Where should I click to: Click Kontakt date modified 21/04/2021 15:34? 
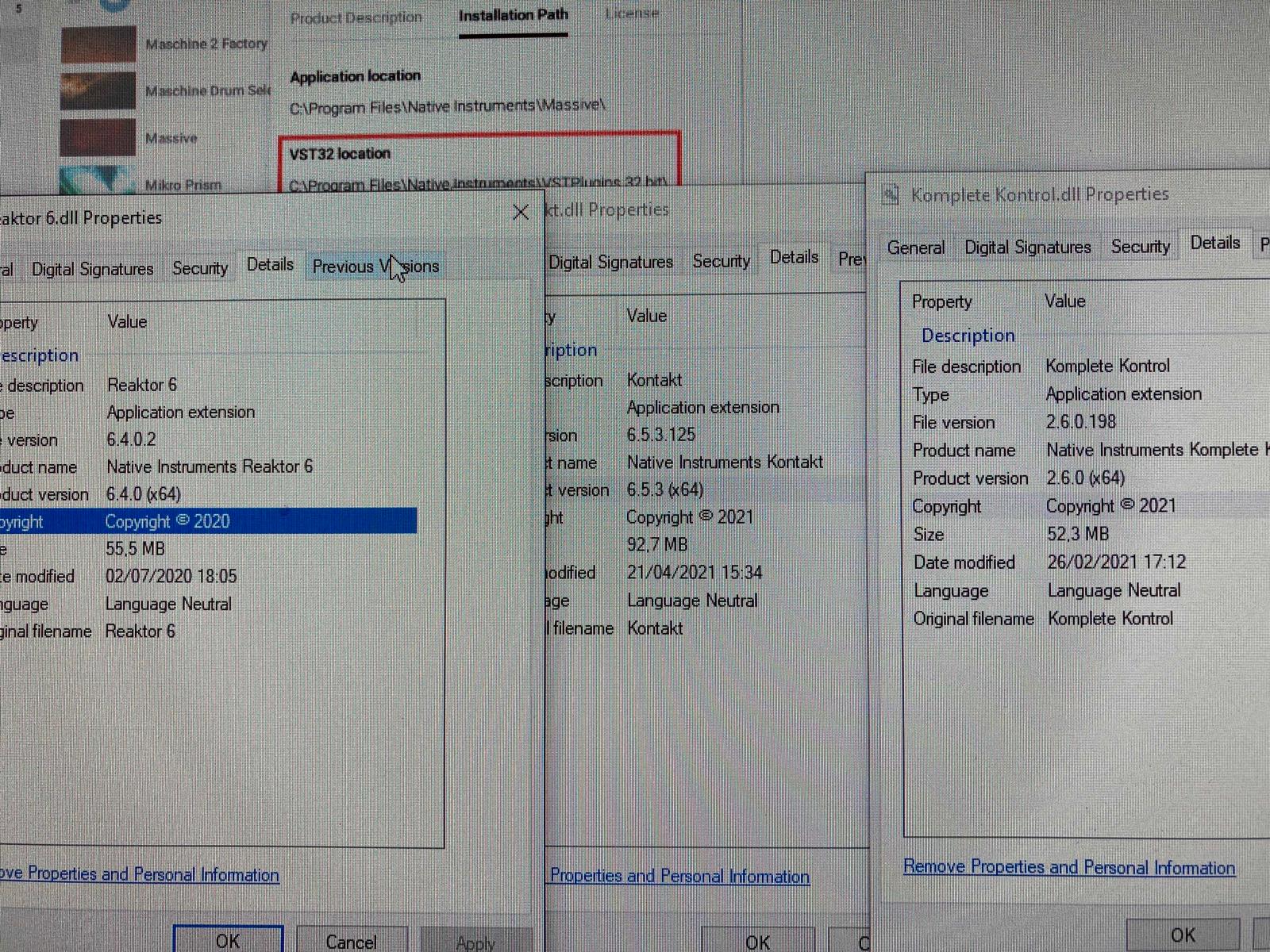pyautogui.click(x=695, y=573)
